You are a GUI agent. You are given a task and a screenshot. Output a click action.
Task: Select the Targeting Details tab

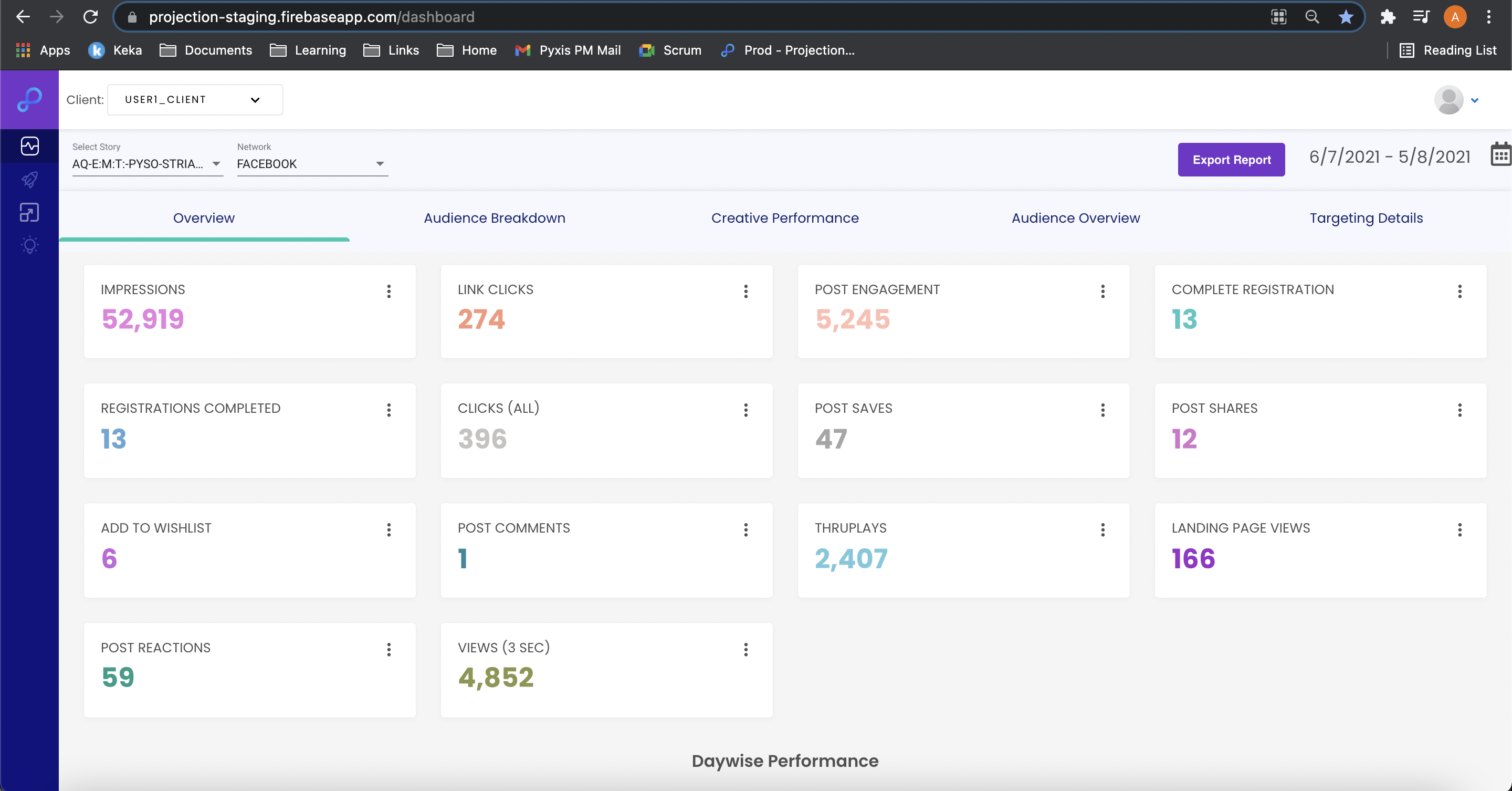[1367, 218]
